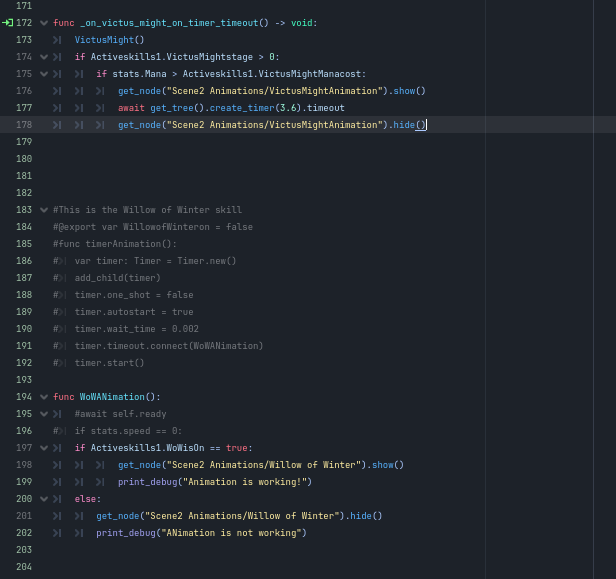
Task: Click 'VictusMightManacost' on line 175
Action: coord(310,74)
